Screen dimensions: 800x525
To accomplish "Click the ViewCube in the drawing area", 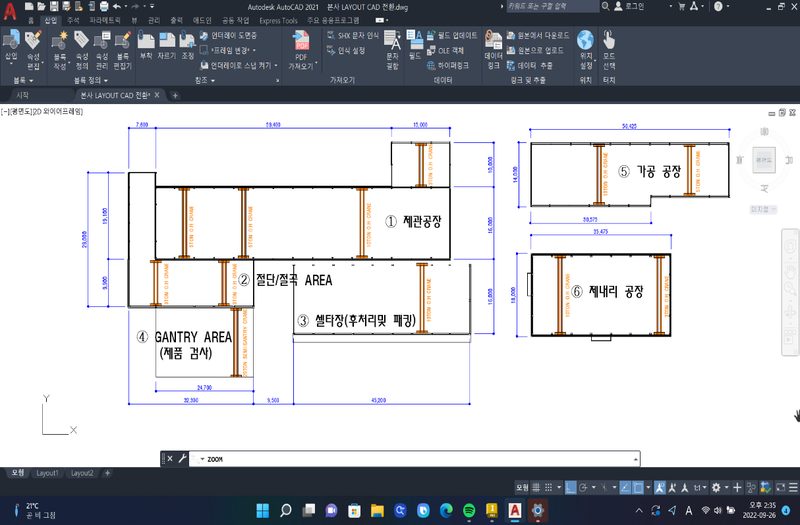I will 765,159.
